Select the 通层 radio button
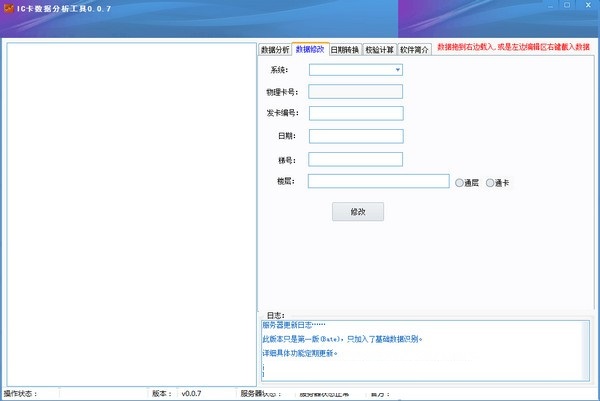Image resolution: width=600 pixels, height=401 pixels. pos(460,183)
